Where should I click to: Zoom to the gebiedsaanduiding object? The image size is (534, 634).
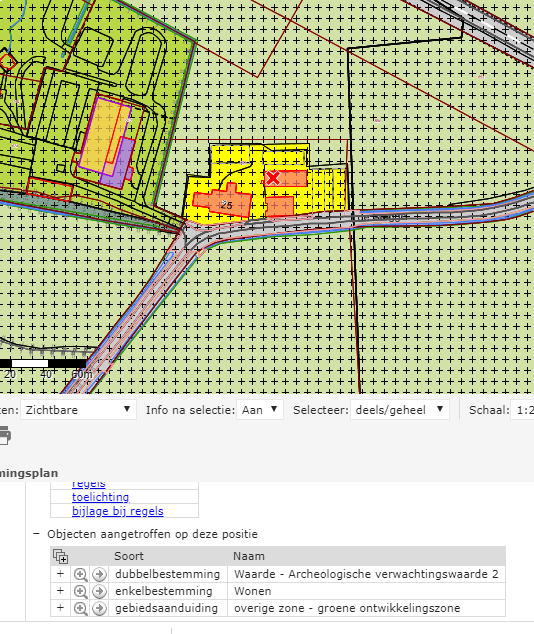point(80,608)
